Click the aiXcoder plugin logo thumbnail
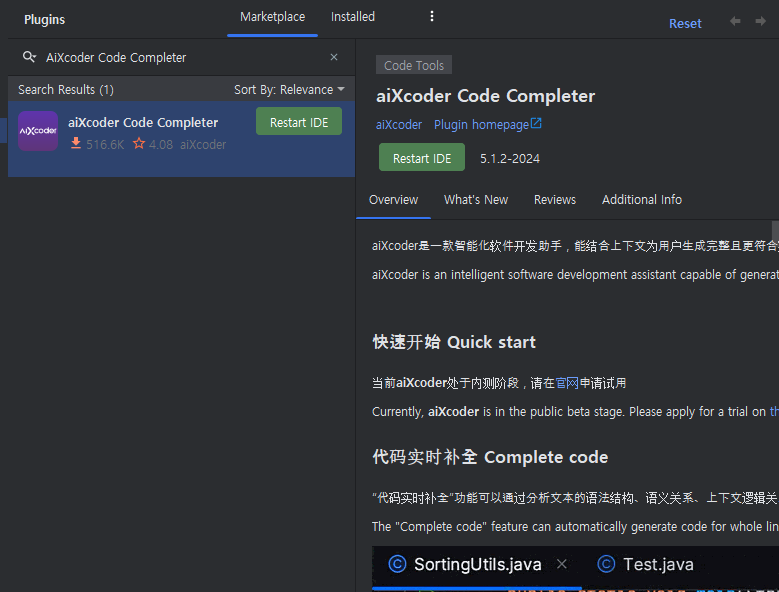This screenshot has height=592, width=779. pyautogui.click(x=38, y=131)
